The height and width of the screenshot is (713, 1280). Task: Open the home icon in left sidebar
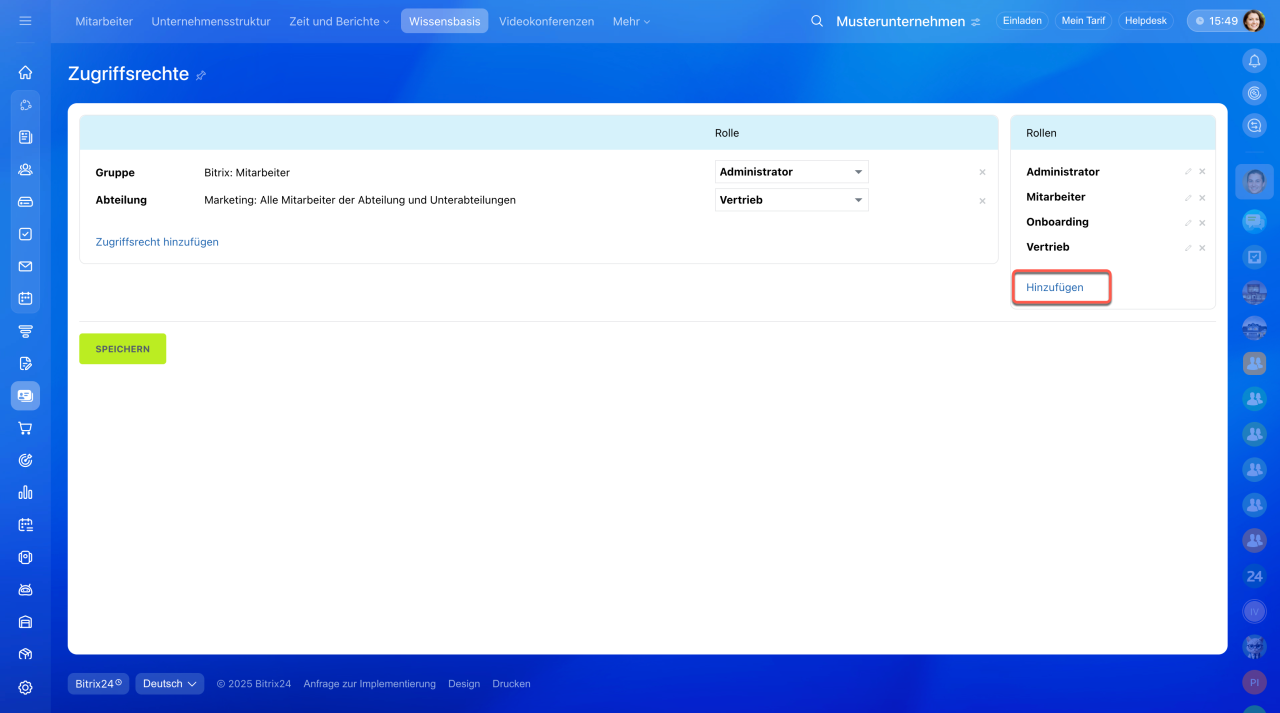point(25,72)
